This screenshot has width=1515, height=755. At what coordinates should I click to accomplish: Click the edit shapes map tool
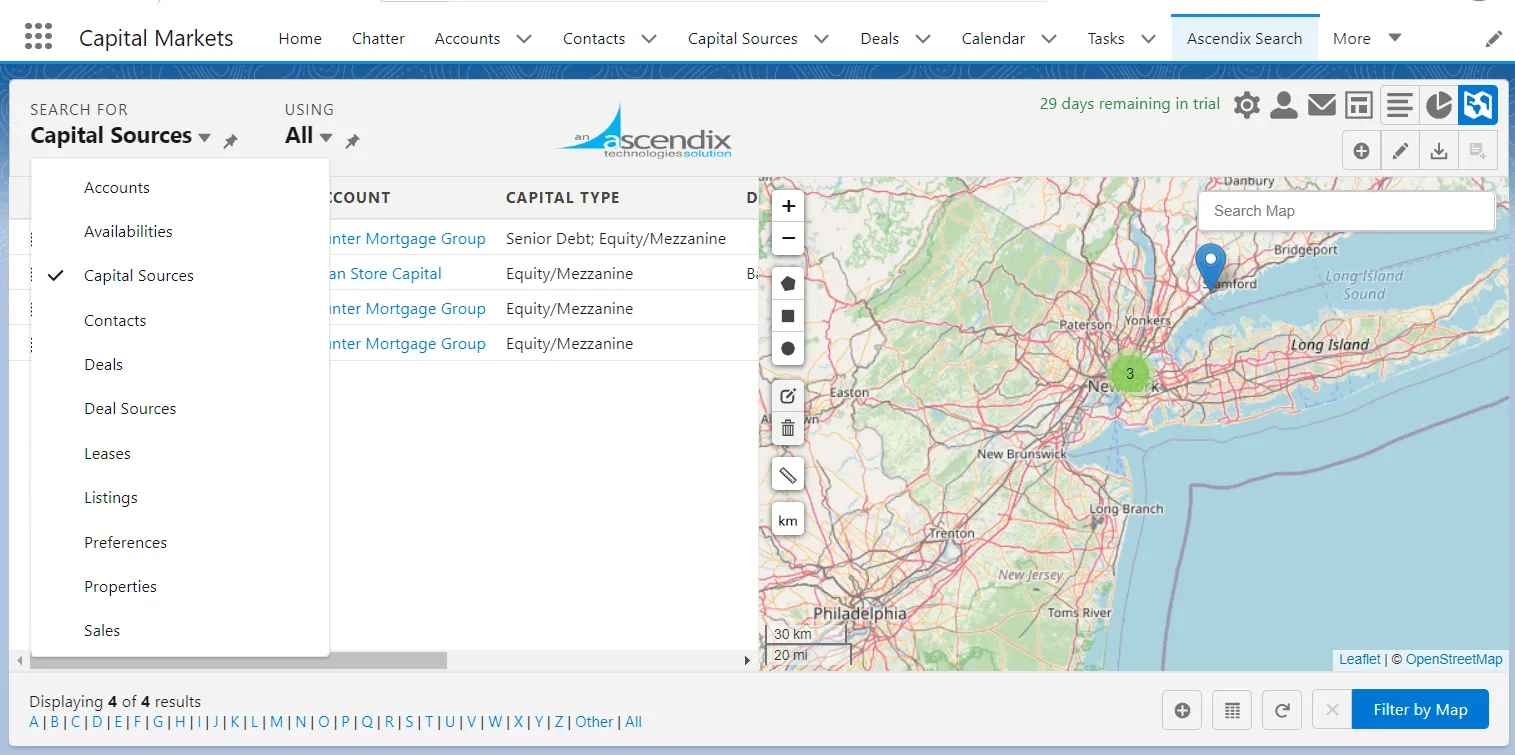click(788, 395)
